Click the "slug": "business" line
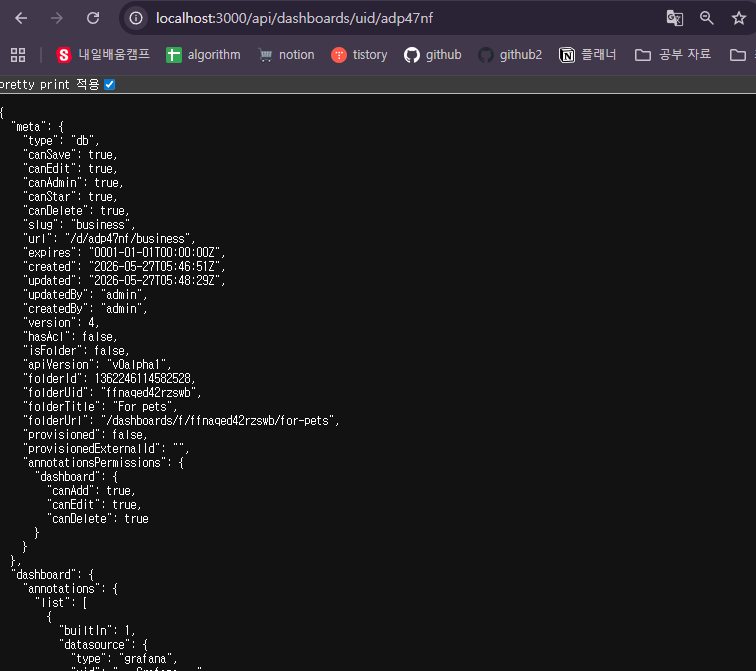The image size is (756, 671). [79, 225]
